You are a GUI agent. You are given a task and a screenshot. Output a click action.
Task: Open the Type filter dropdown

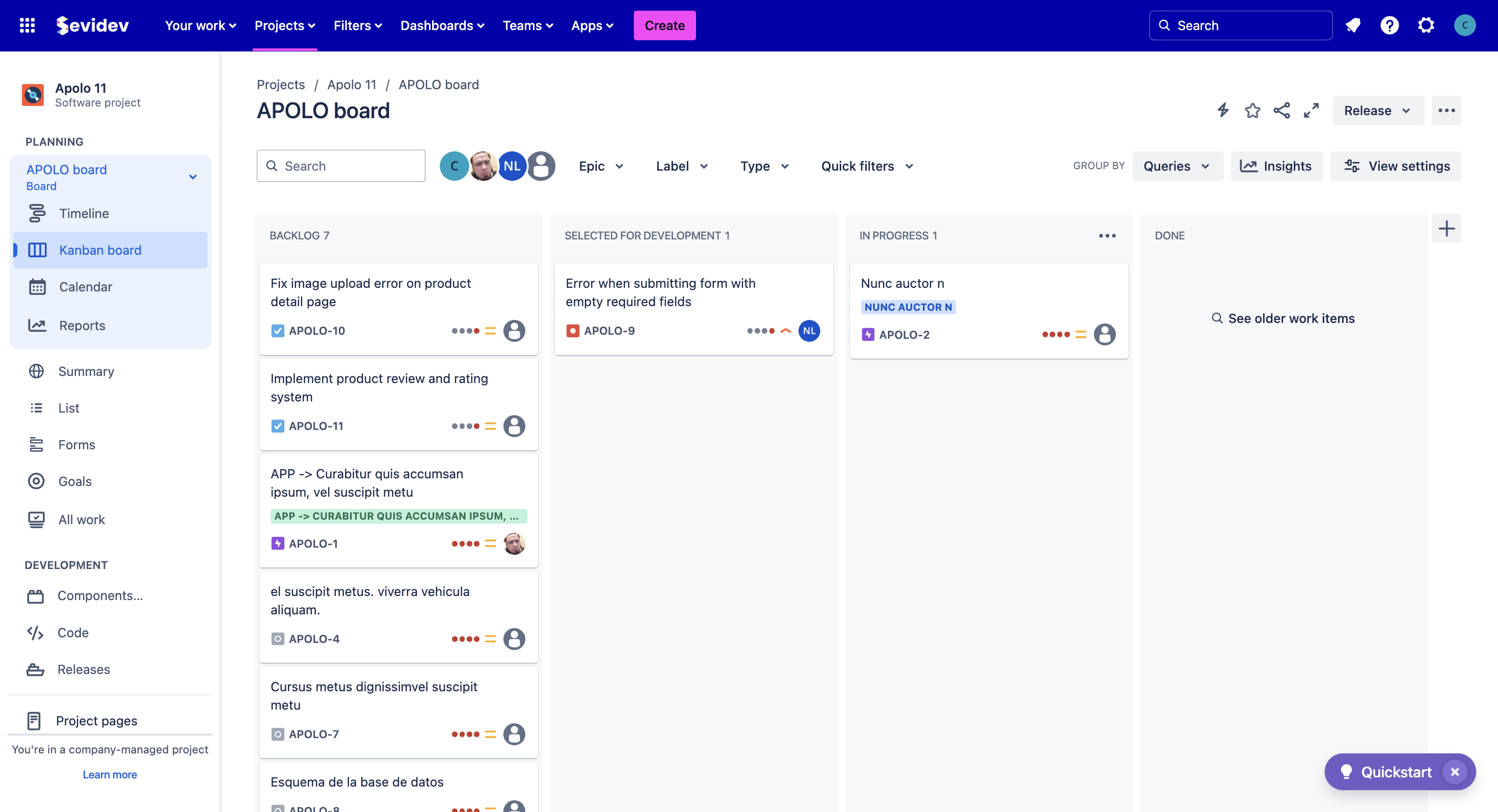pos(764,166)
